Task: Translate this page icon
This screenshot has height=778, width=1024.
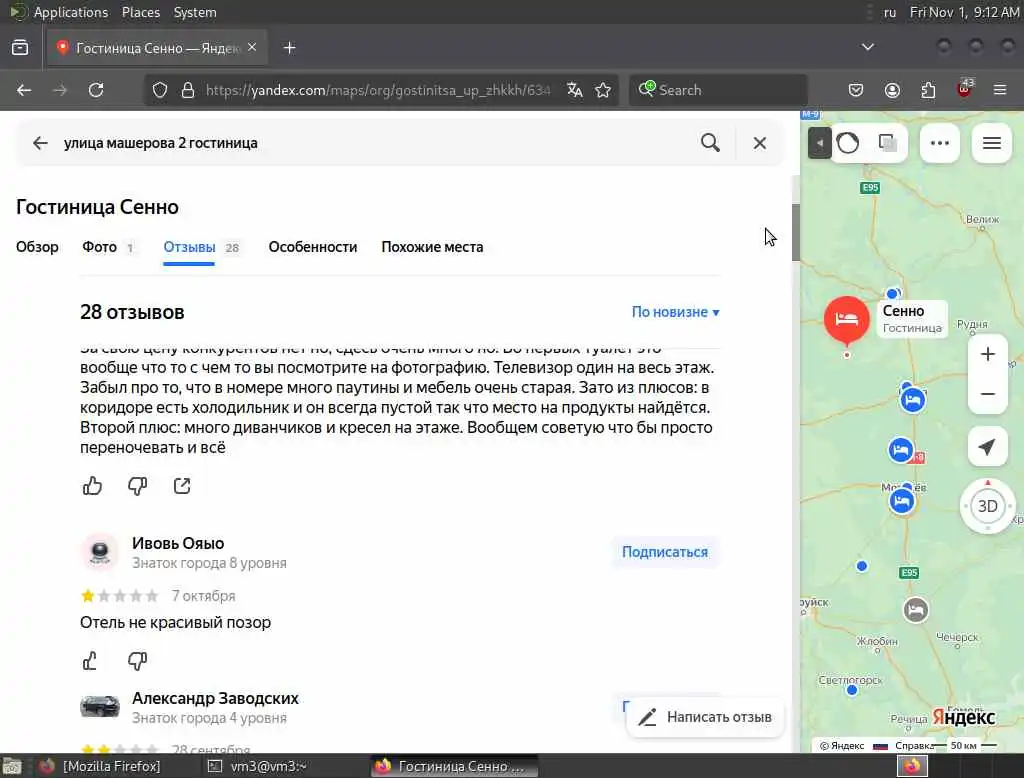Action: coord(575,90)
